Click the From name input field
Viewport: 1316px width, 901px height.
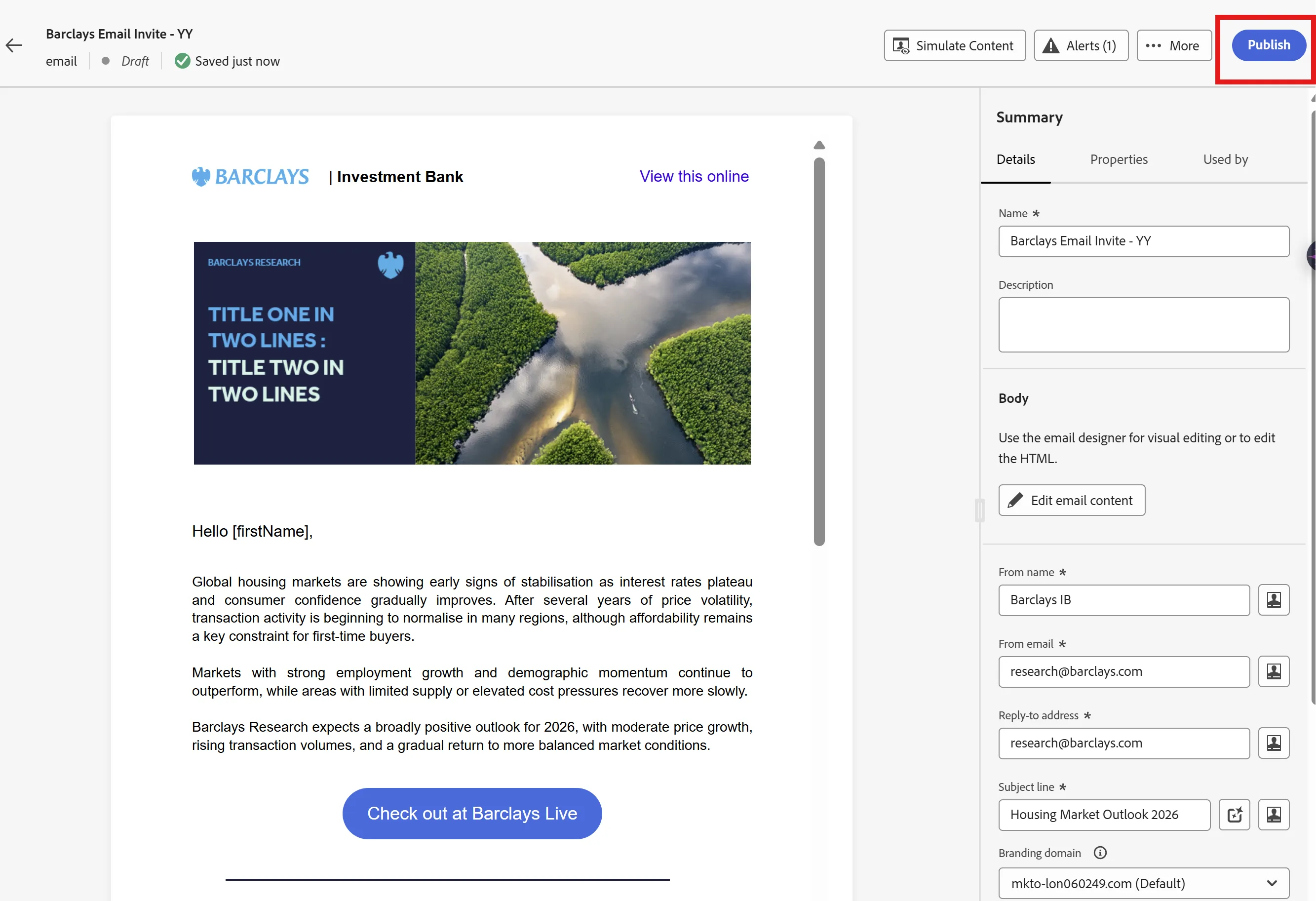(x=1123, y=600)
